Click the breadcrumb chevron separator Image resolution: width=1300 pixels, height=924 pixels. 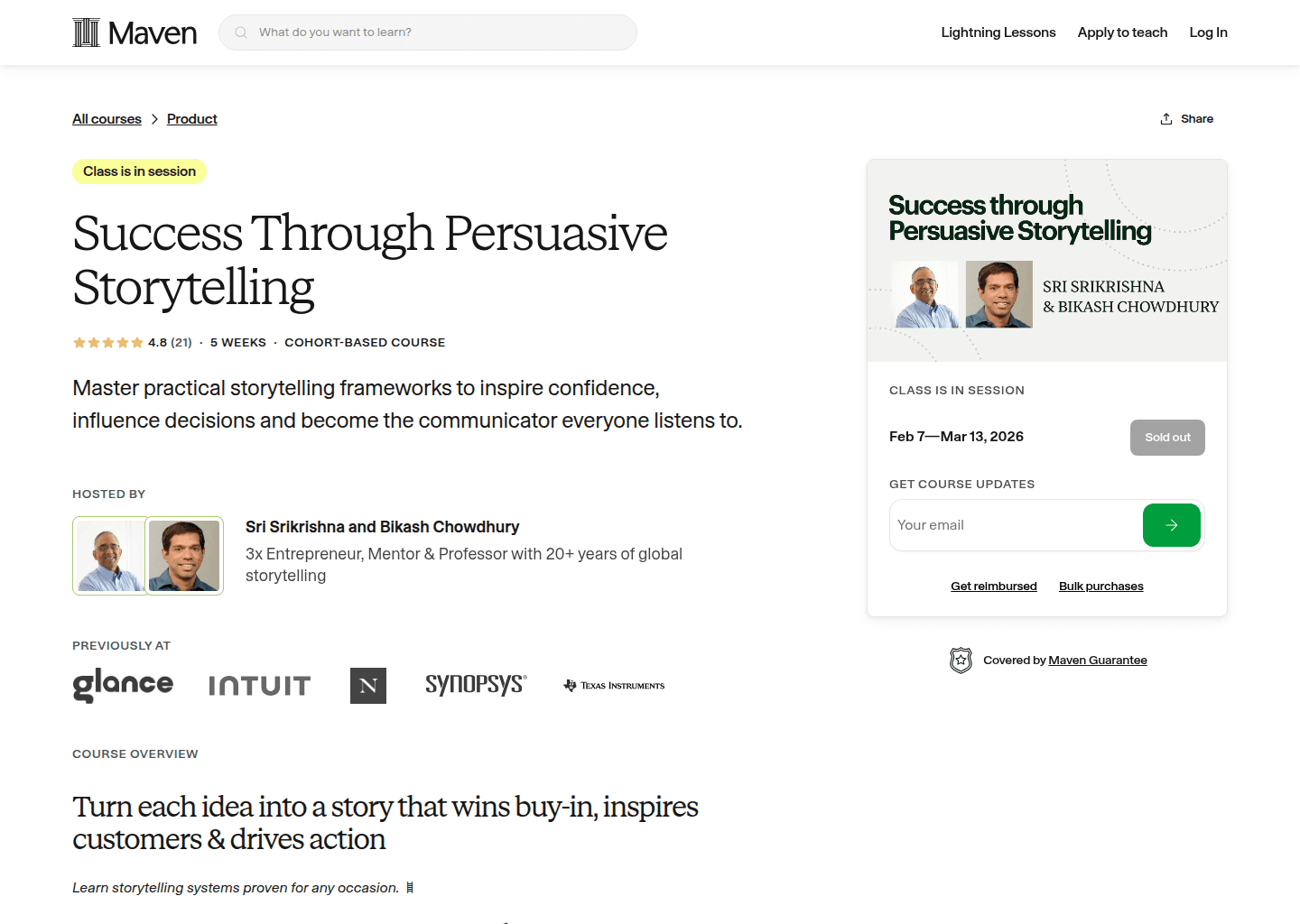point(154,118)
